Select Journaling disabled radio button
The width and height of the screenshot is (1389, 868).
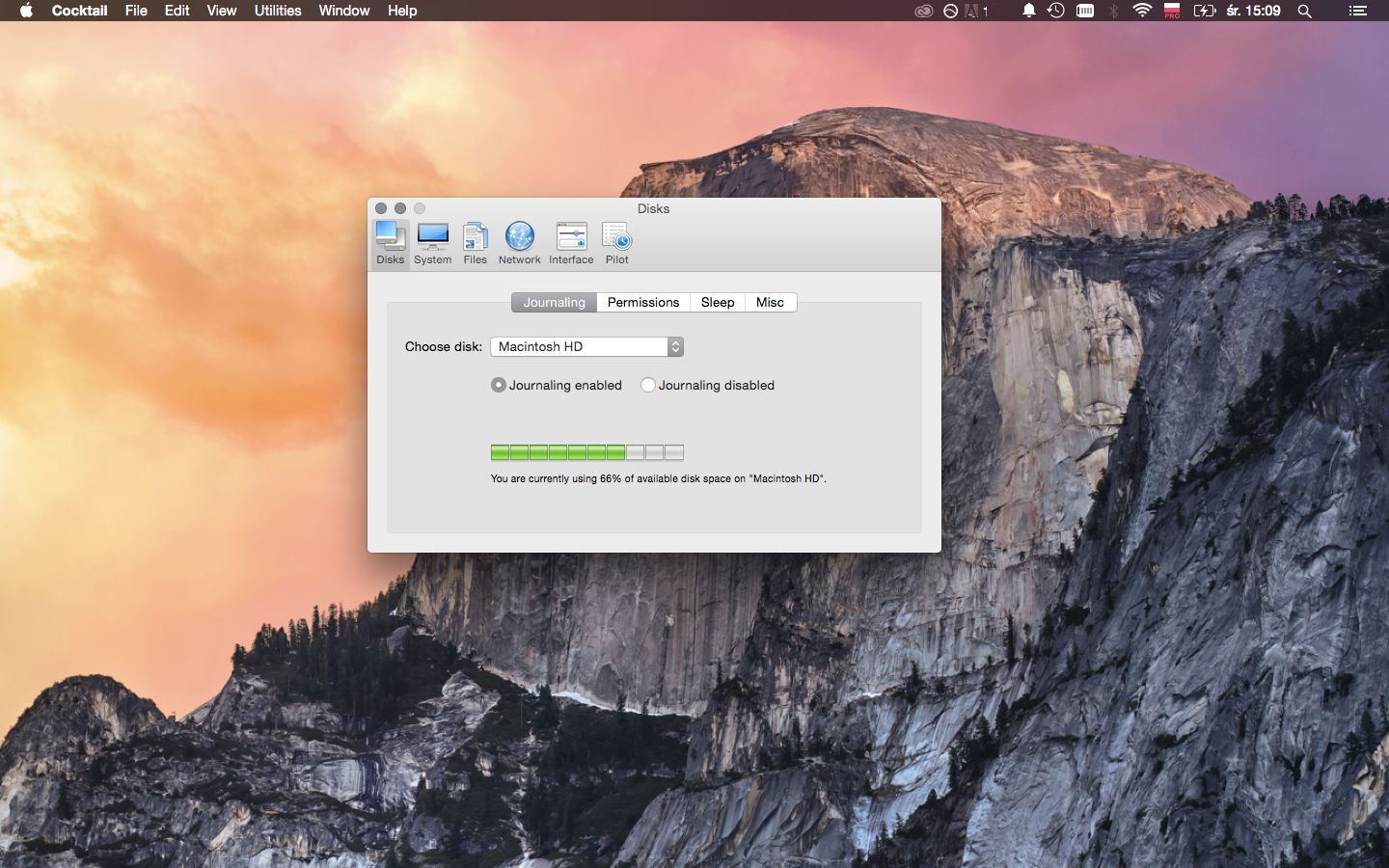(708, 385)
